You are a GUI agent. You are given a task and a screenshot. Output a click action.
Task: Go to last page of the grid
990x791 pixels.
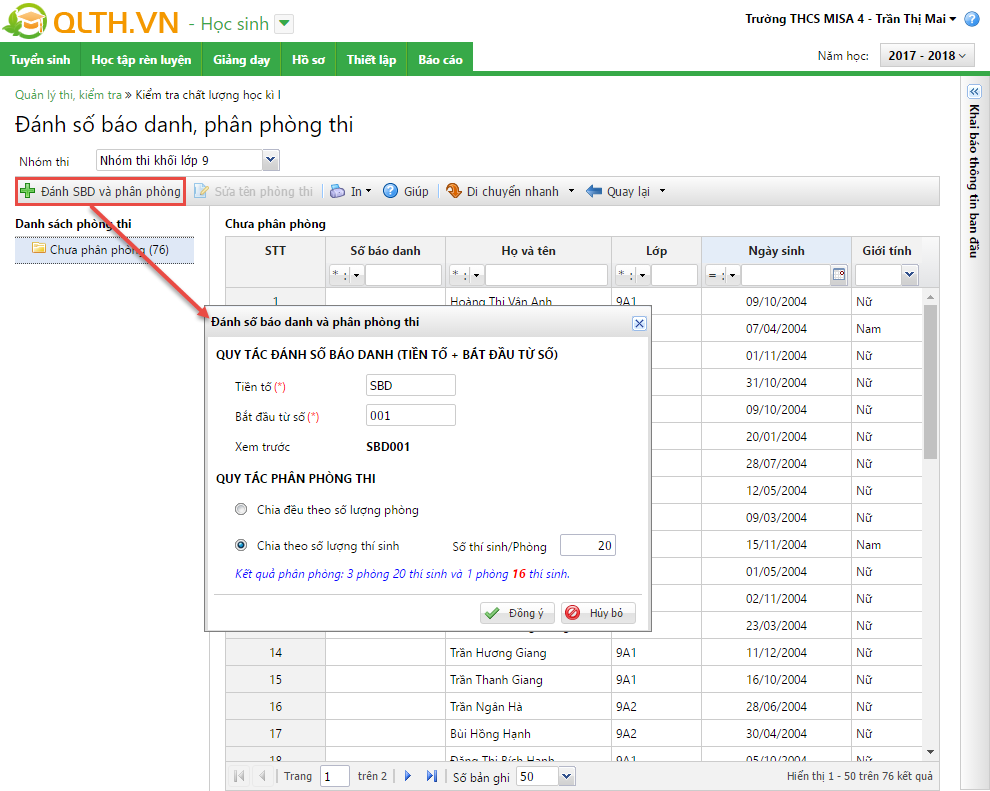coord(431,776)
